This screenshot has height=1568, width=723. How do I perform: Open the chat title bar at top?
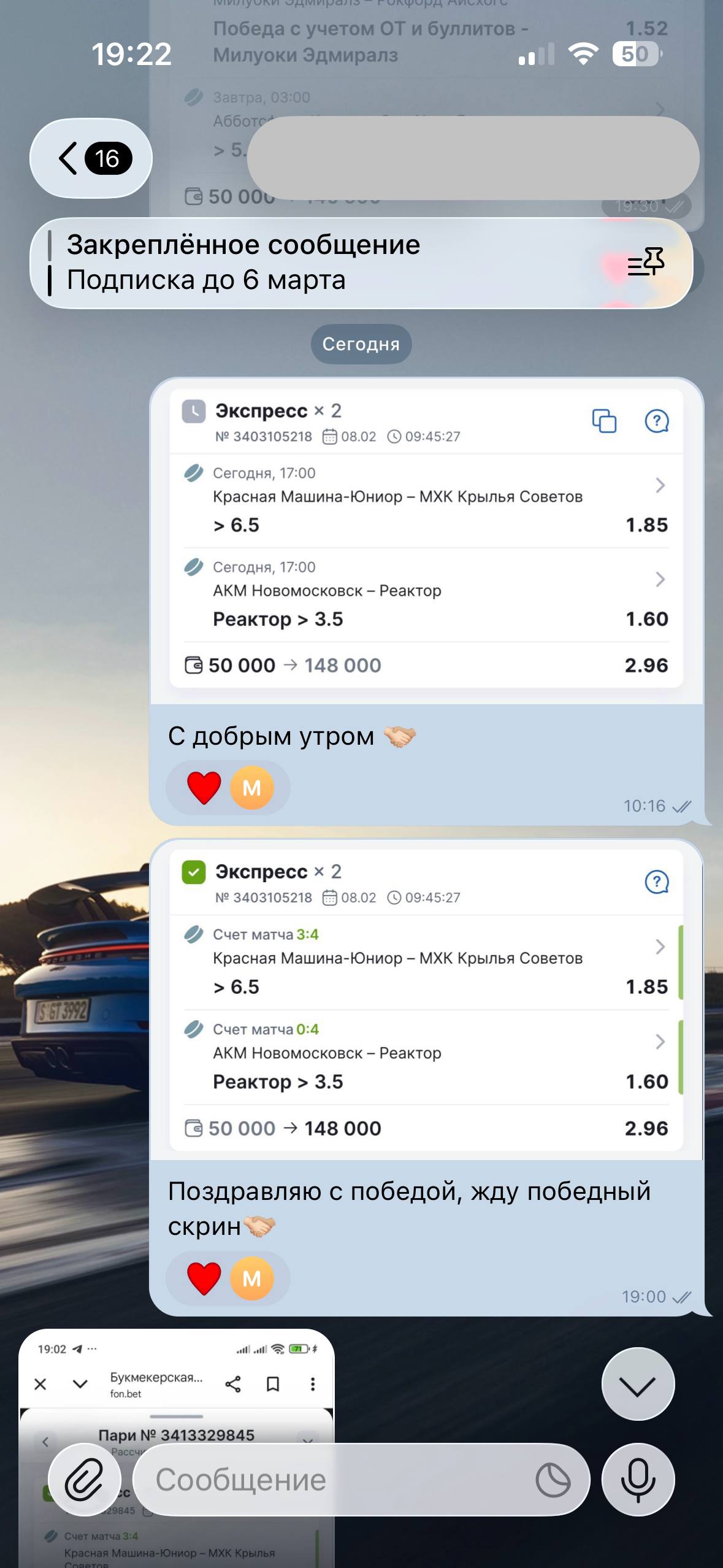473,158
